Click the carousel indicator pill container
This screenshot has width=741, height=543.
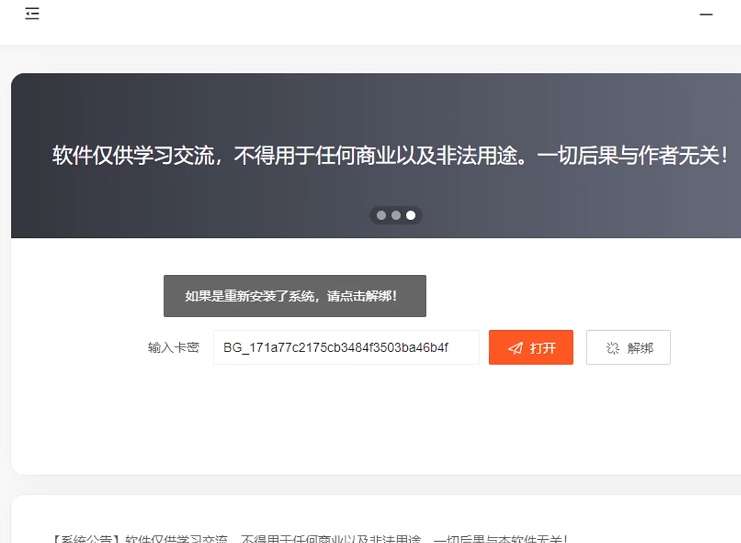pos(396,215)
